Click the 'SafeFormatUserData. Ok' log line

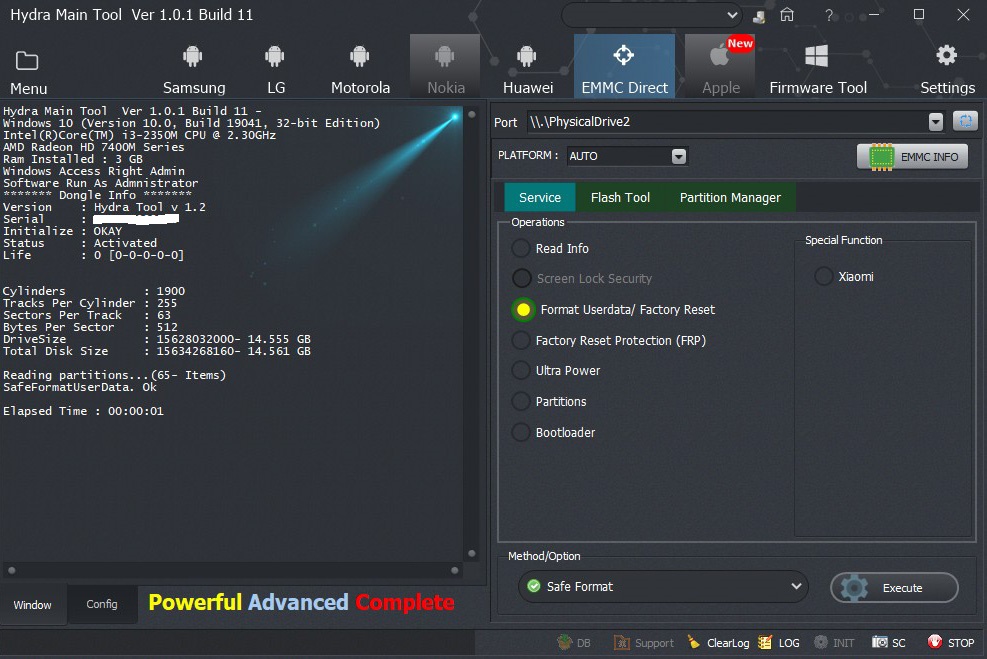click(80, 387)
